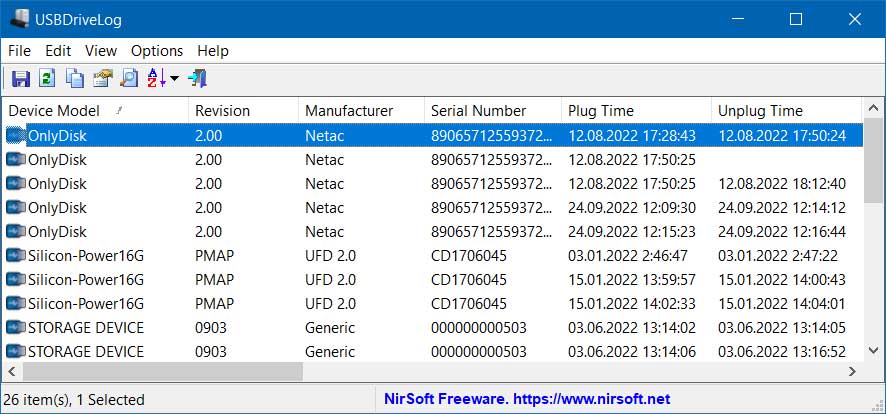The height and width of the screenshot is (414, 886).
Task: Click the Exit door toolbar icon
Action: pyautogui.click(x=197, y=78)
